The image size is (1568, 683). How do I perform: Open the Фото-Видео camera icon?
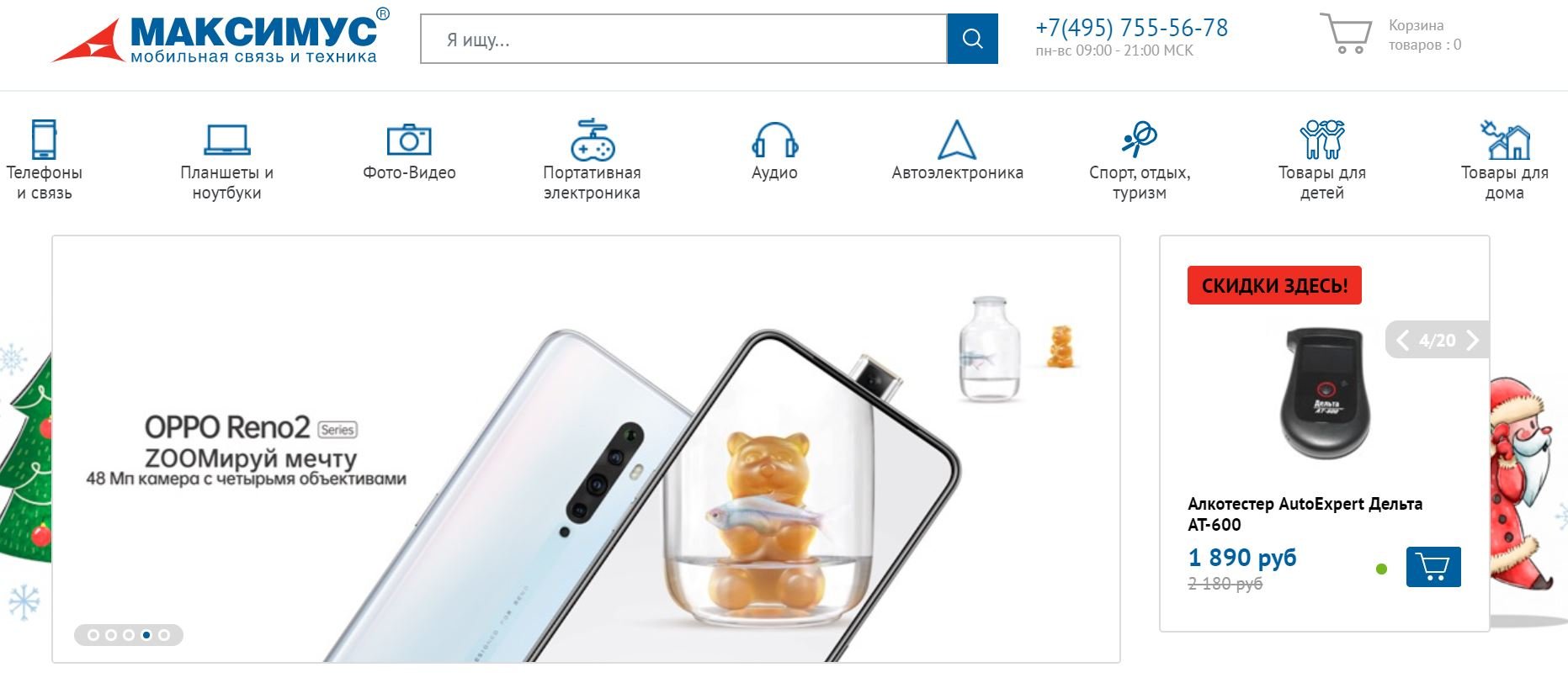(409, 140)
